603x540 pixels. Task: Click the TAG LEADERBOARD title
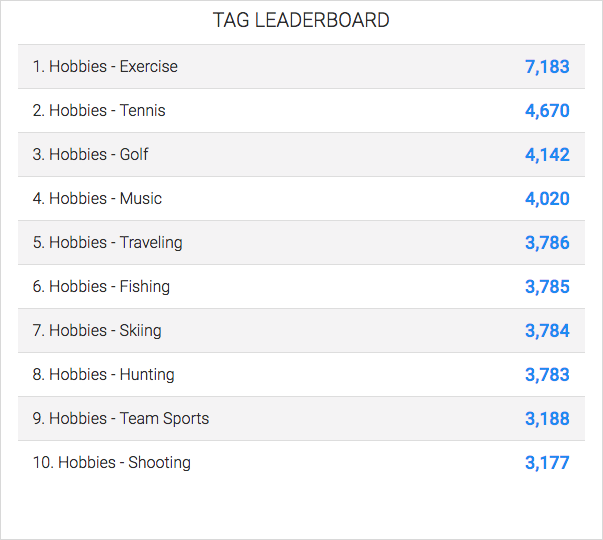click(x=301, y=20)
